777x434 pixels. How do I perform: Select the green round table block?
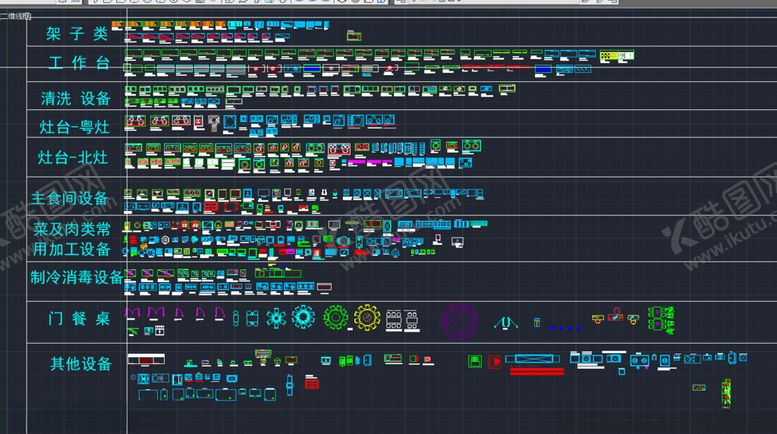coord(334,319)
